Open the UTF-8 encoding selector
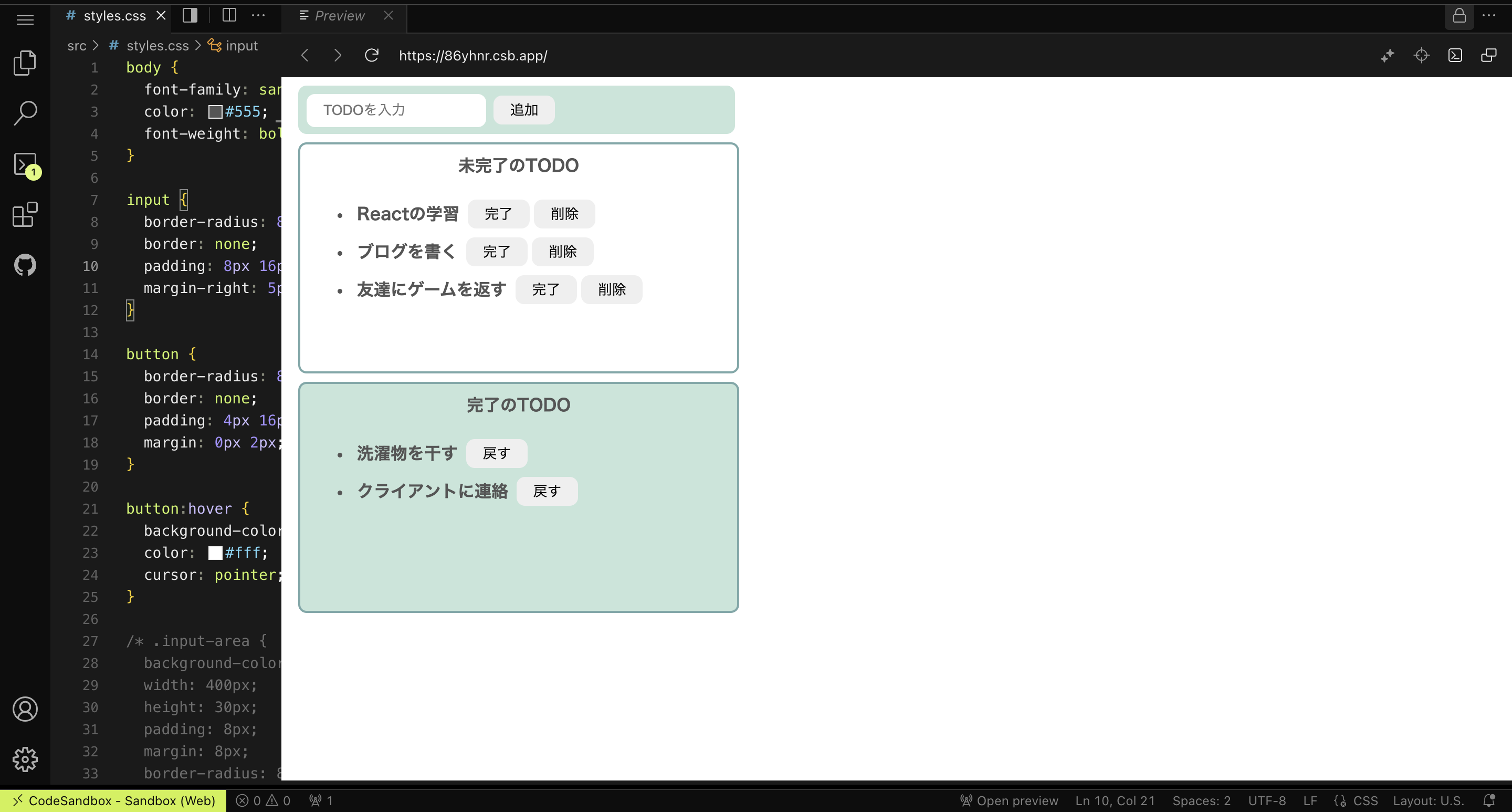 point(1267,800)
